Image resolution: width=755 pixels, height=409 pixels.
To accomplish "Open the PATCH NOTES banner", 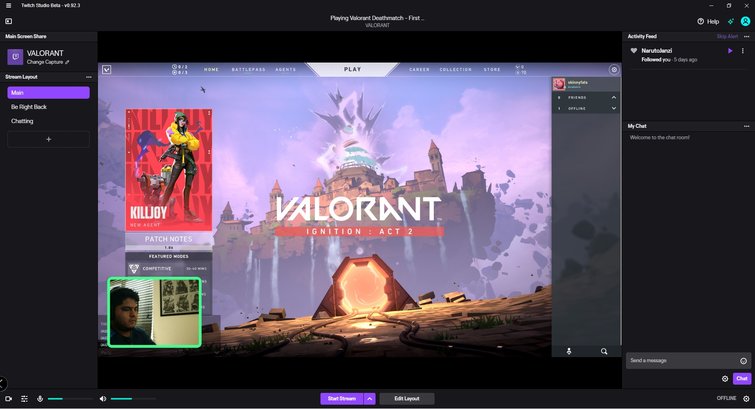I will [x=169, y=240].
